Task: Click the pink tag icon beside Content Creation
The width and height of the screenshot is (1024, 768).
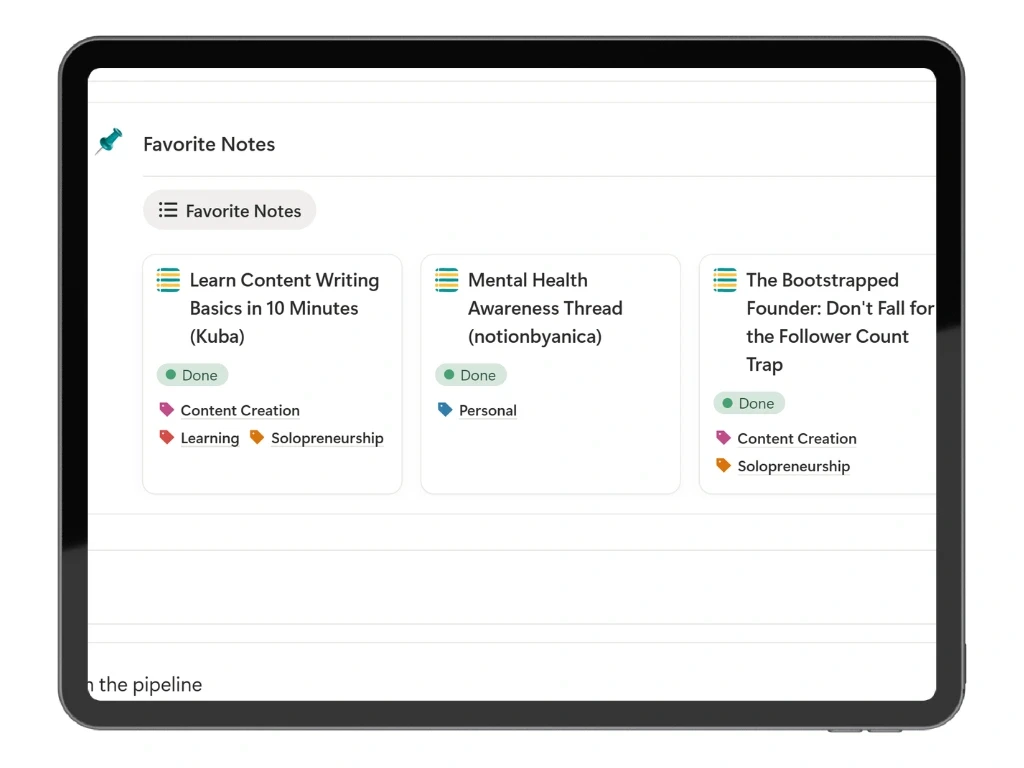Action: click(x=166, y=410)
